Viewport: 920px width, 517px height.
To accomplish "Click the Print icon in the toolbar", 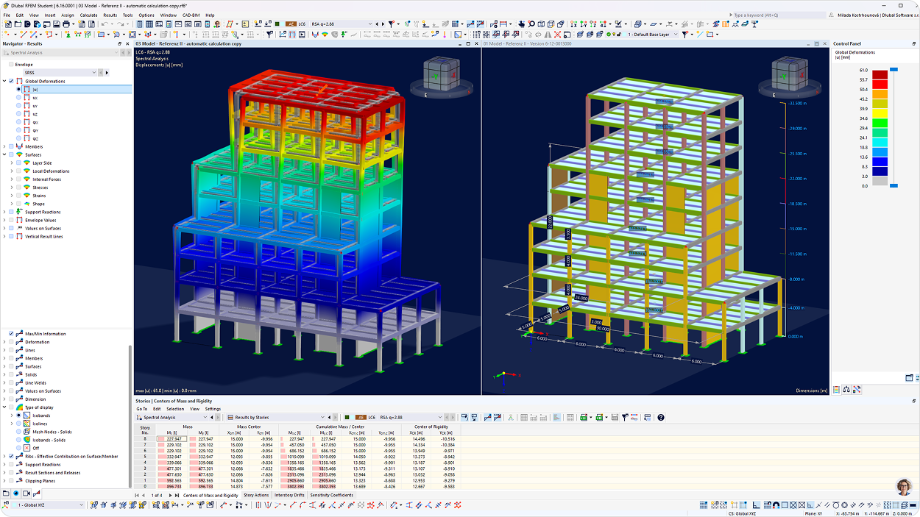I will tap(66, 24).
